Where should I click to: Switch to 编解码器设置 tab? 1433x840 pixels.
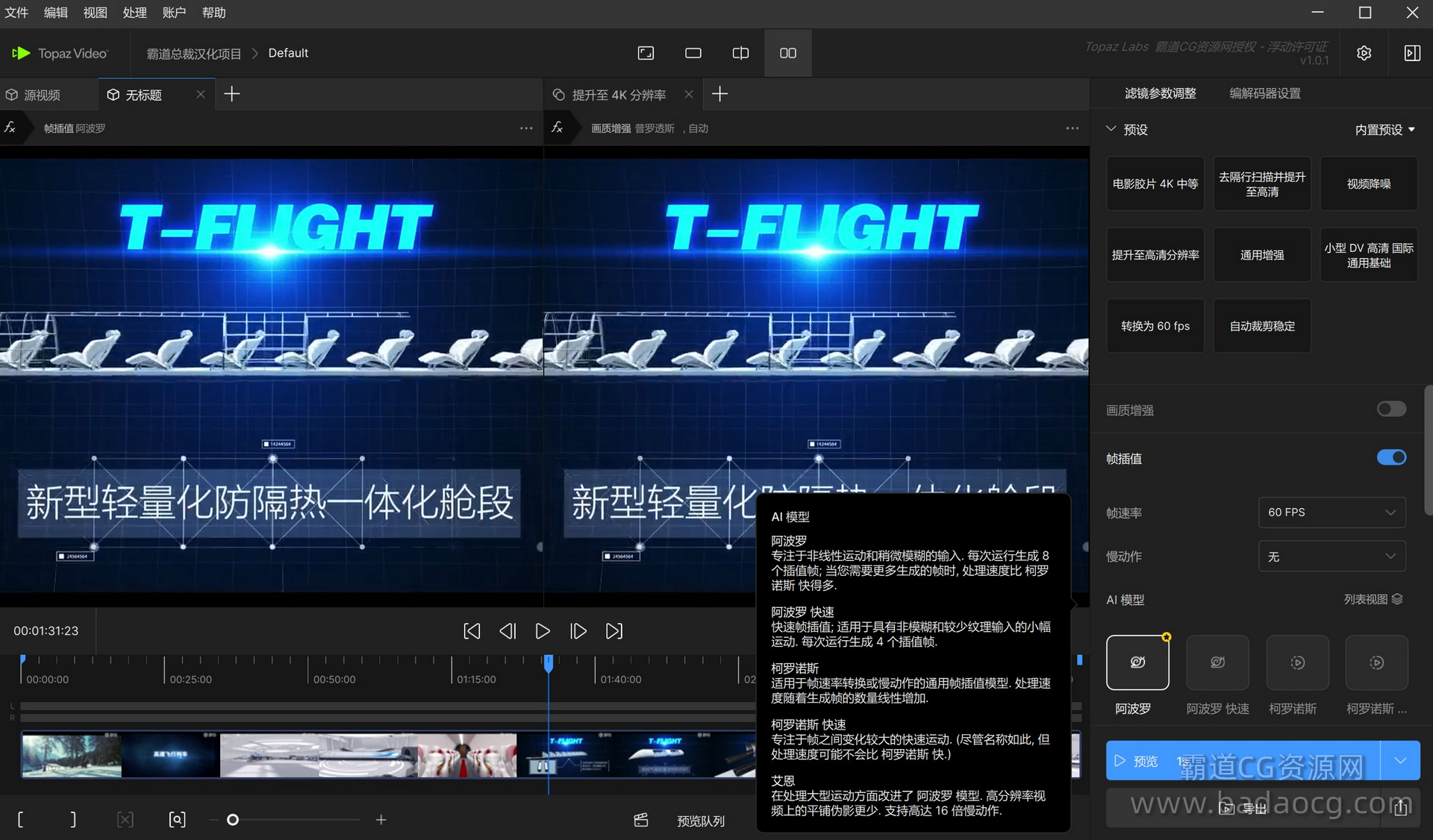point(1264,93)
